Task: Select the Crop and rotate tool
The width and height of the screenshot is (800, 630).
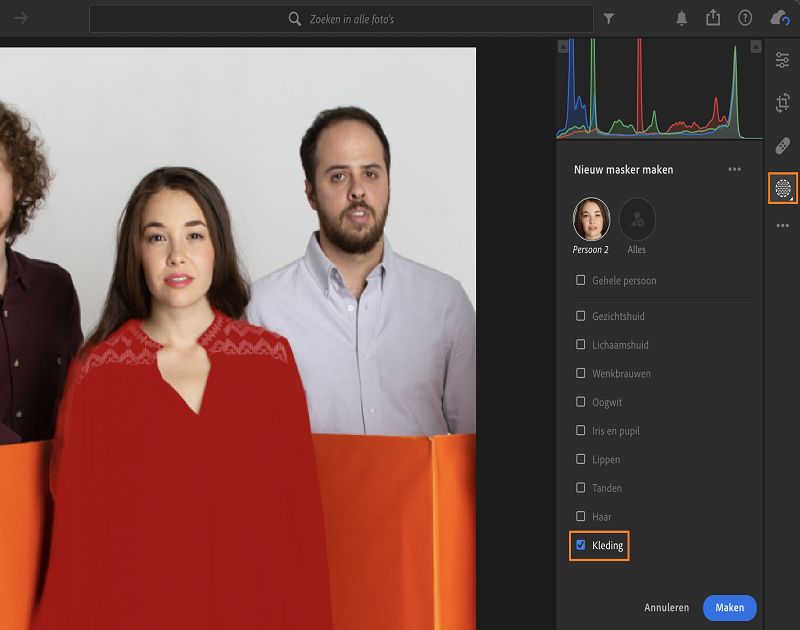Action: pyautogui.click(x=783, y=103)
